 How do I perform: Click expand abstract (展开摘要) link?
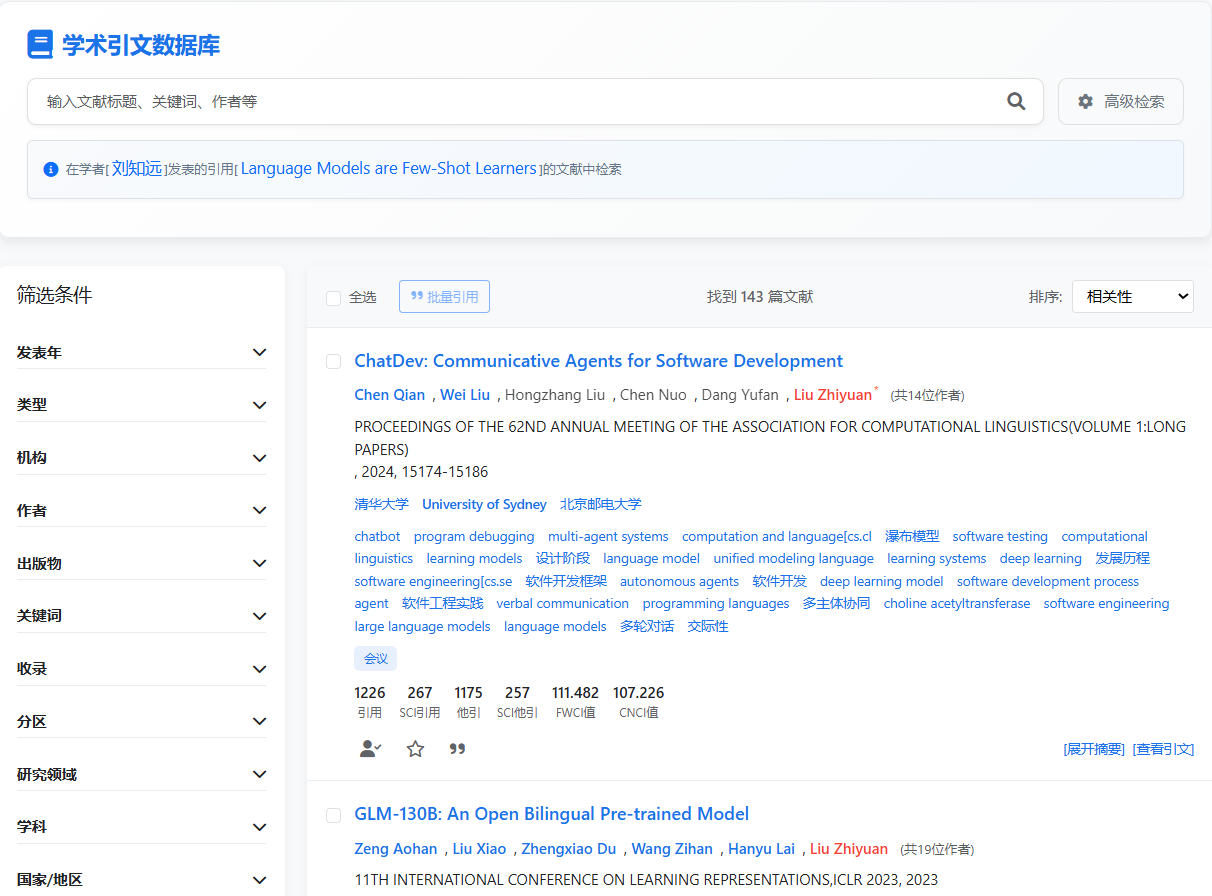[x=1093, y=749]
